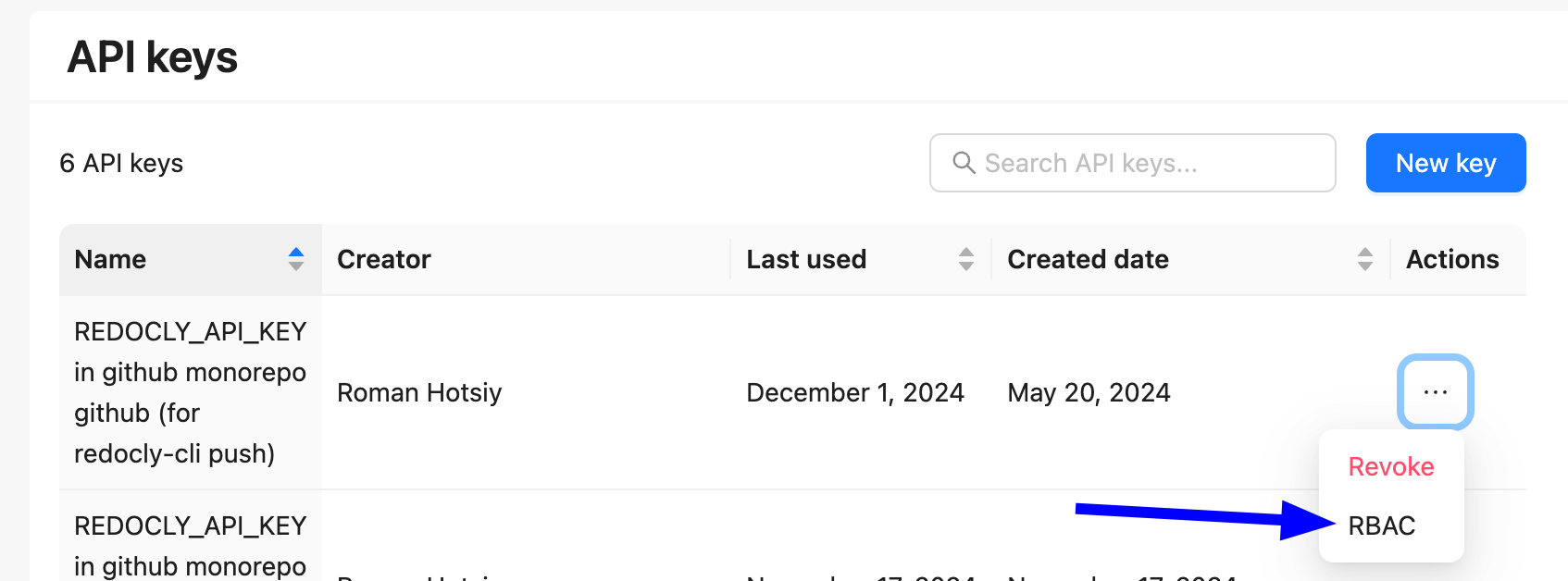Screen dimensions: 1568x581
Task: Open the three-dot actions menu button
Action: coord(1435,392)
